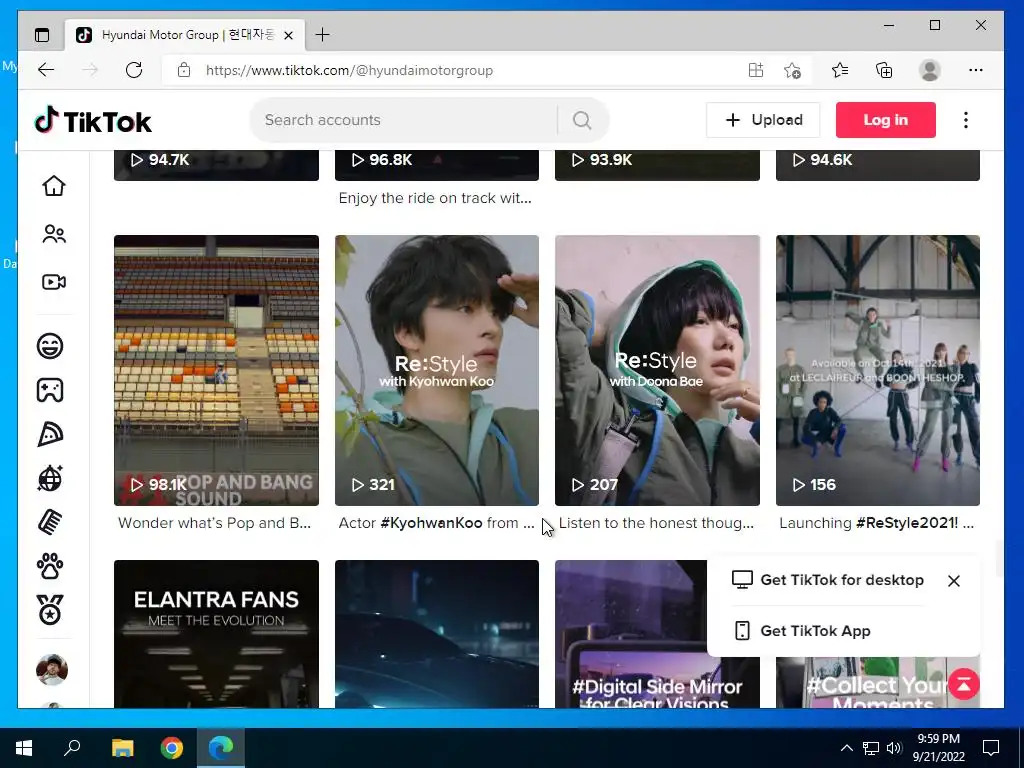
Task: Open video with 94.6K views
Action: click(x=878, y=165)
